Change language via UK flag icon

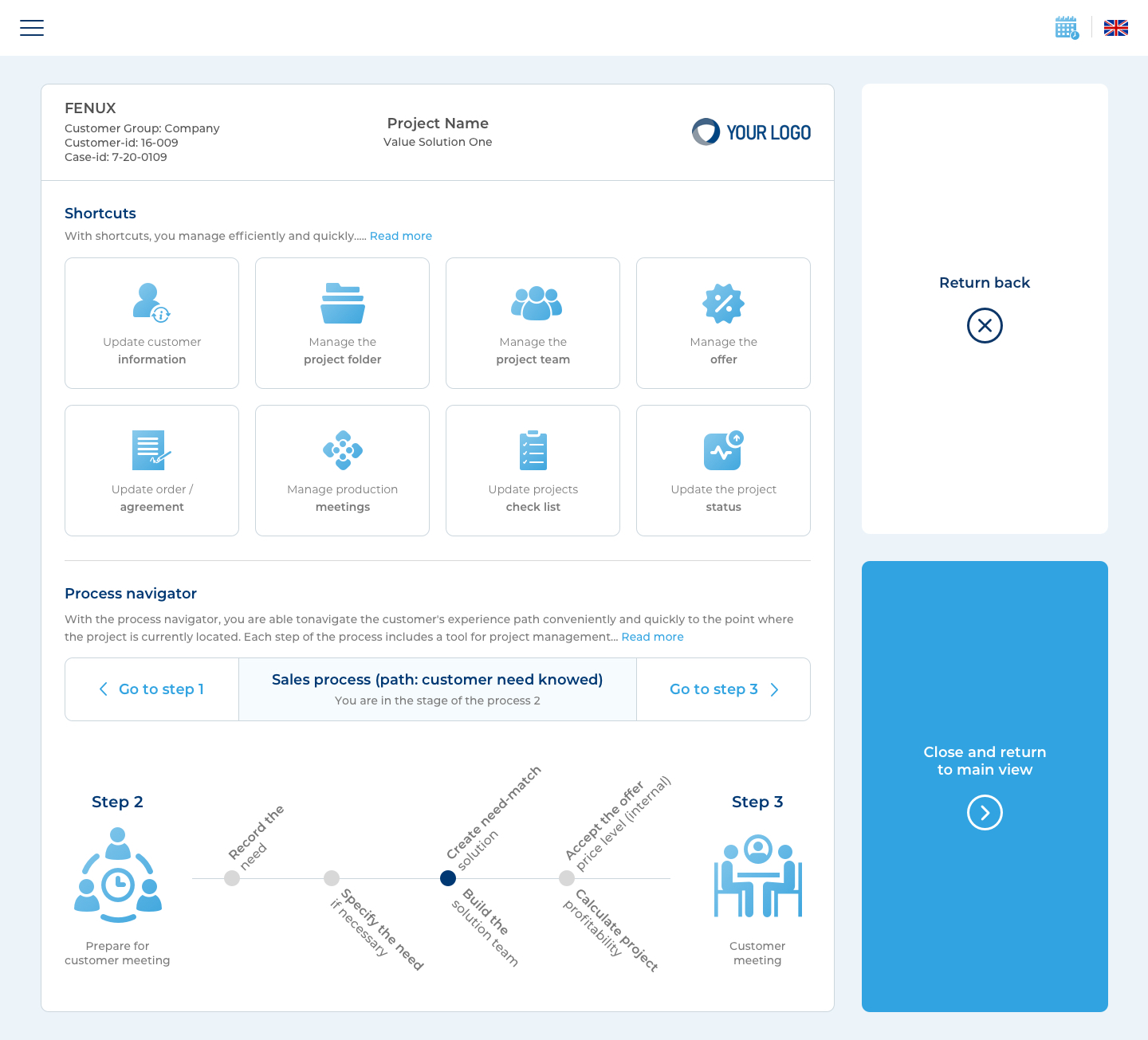click(1115, 28)
